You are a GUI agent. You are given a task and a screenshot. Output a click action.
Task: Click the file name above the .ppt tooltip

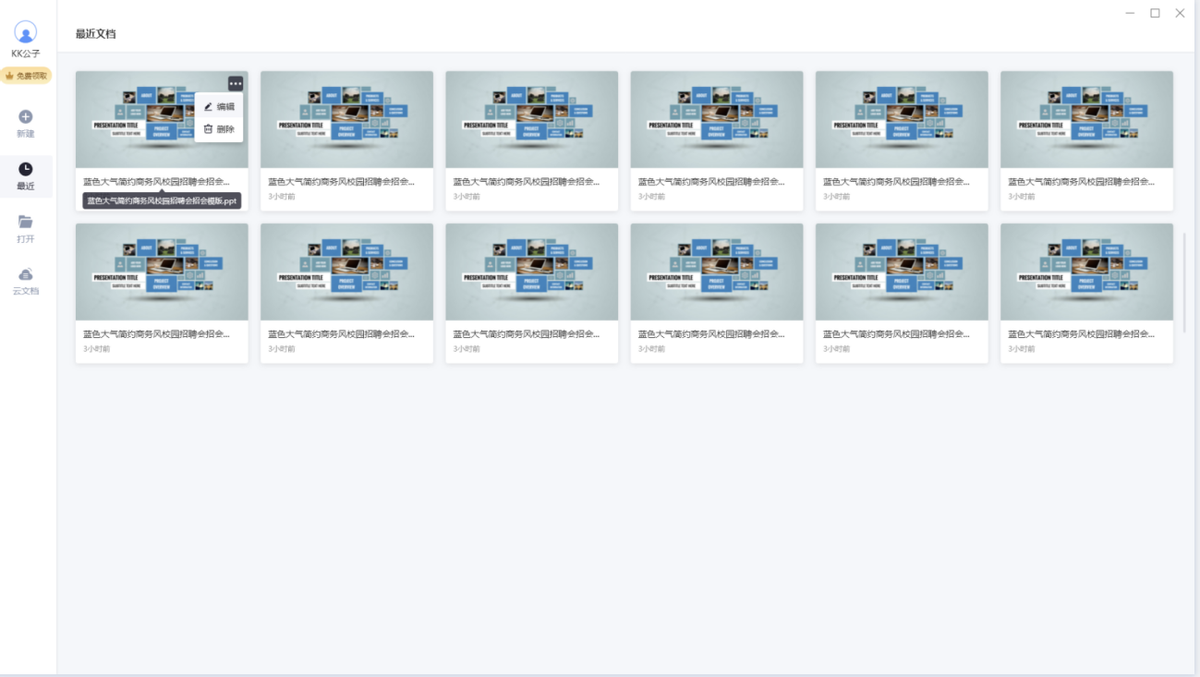pyautogui.click(x=155, y=182)
